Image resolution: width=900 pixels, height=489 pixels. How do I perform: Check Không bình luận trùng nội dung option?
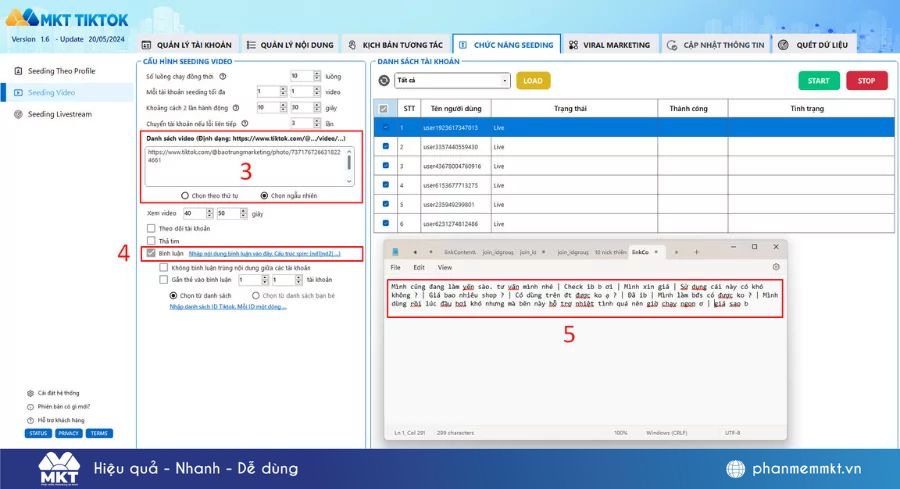coord(164,267)
